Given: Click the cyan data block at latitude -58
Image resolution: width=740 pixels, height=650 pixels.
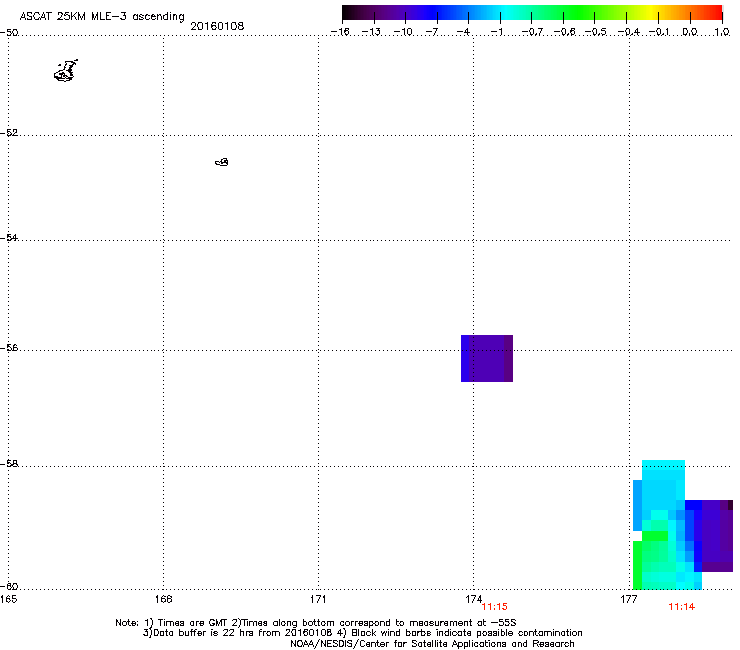Looking at the screenshot, I should tap(663, 484).
